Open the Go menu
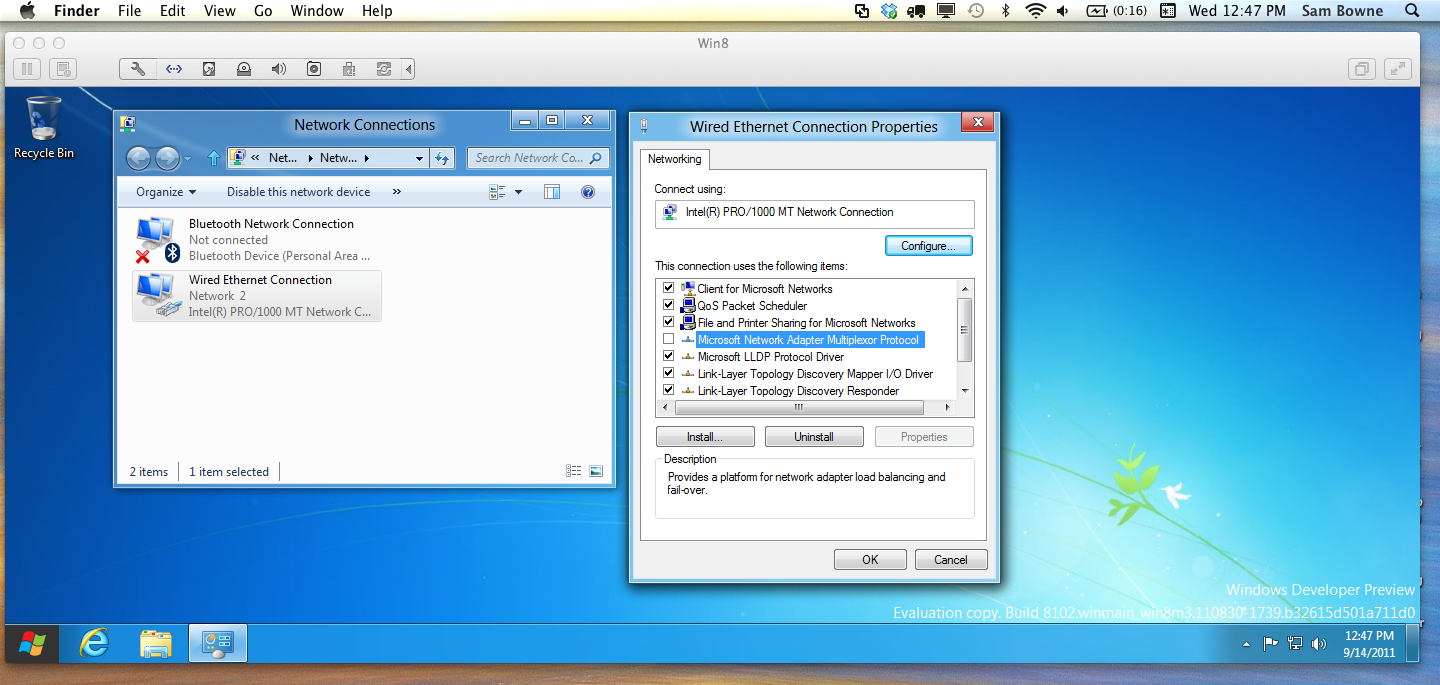The width and height of the screenshot is (1440, 685). 263,11
